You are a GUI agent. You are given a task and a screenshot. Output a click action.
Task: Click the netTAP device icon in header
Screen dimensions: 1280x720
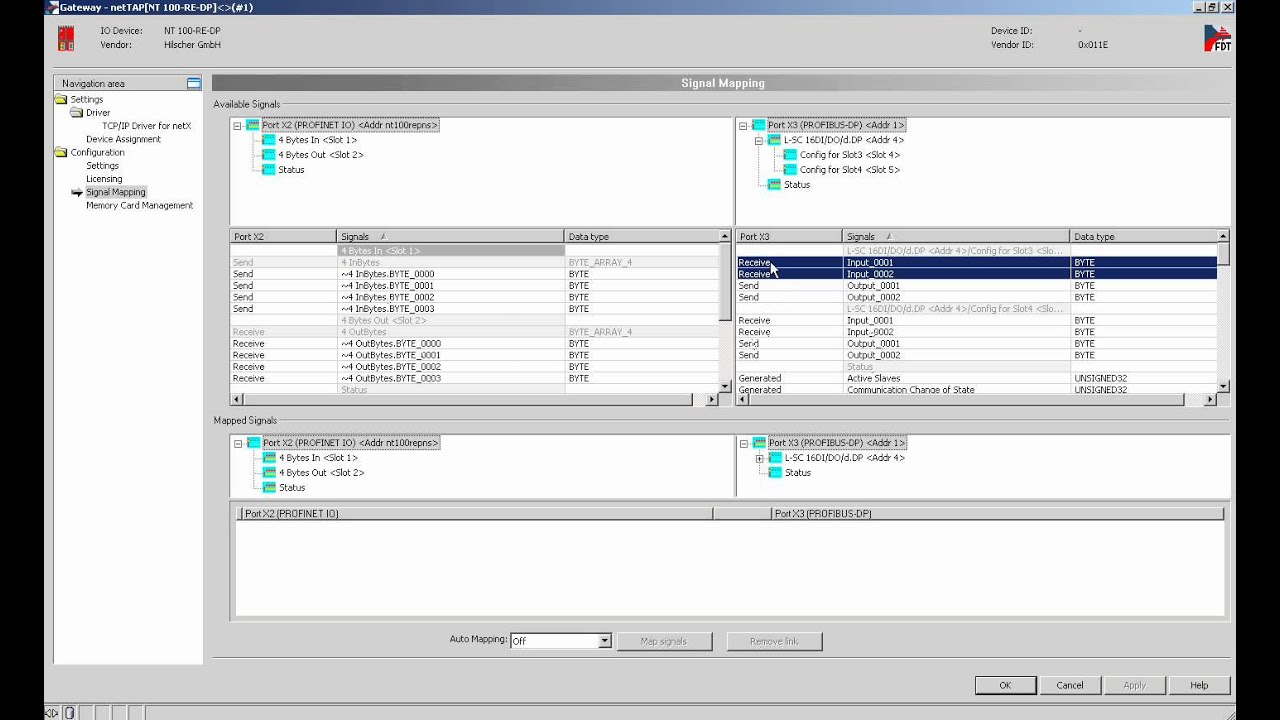(66, 38)
